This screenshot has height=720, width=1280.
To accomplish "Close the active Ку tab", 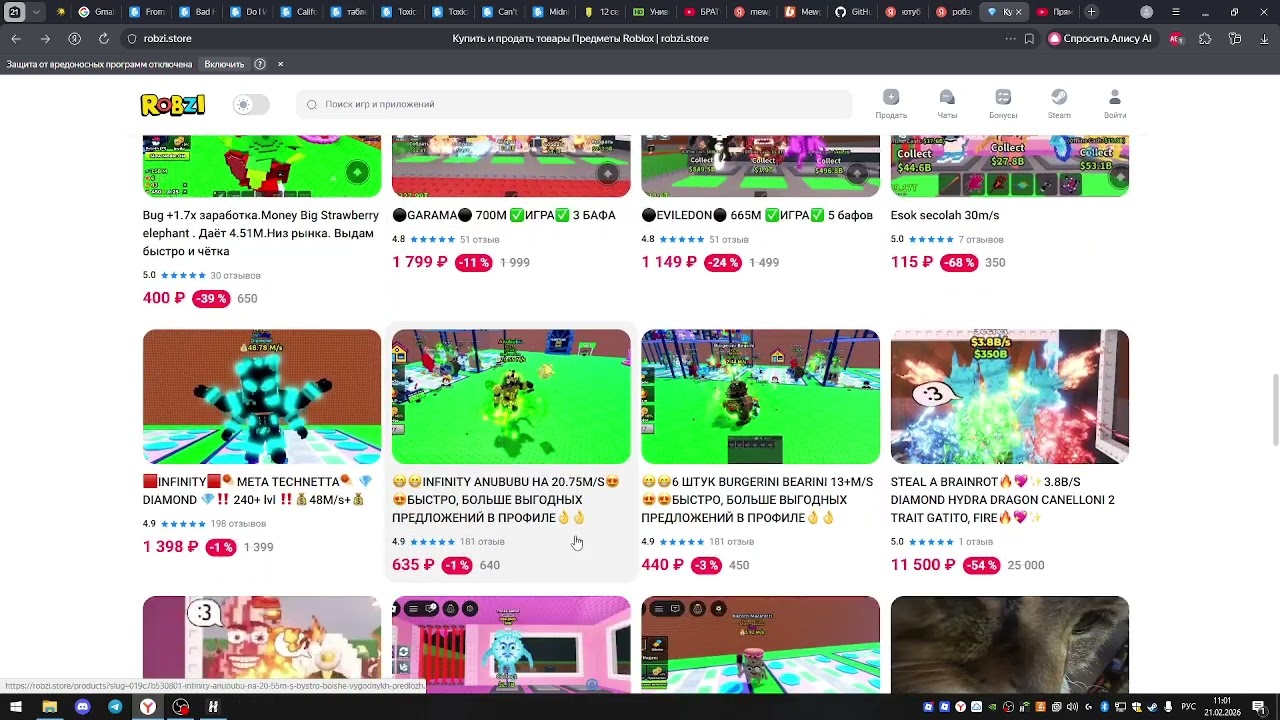I will 1019,12.
